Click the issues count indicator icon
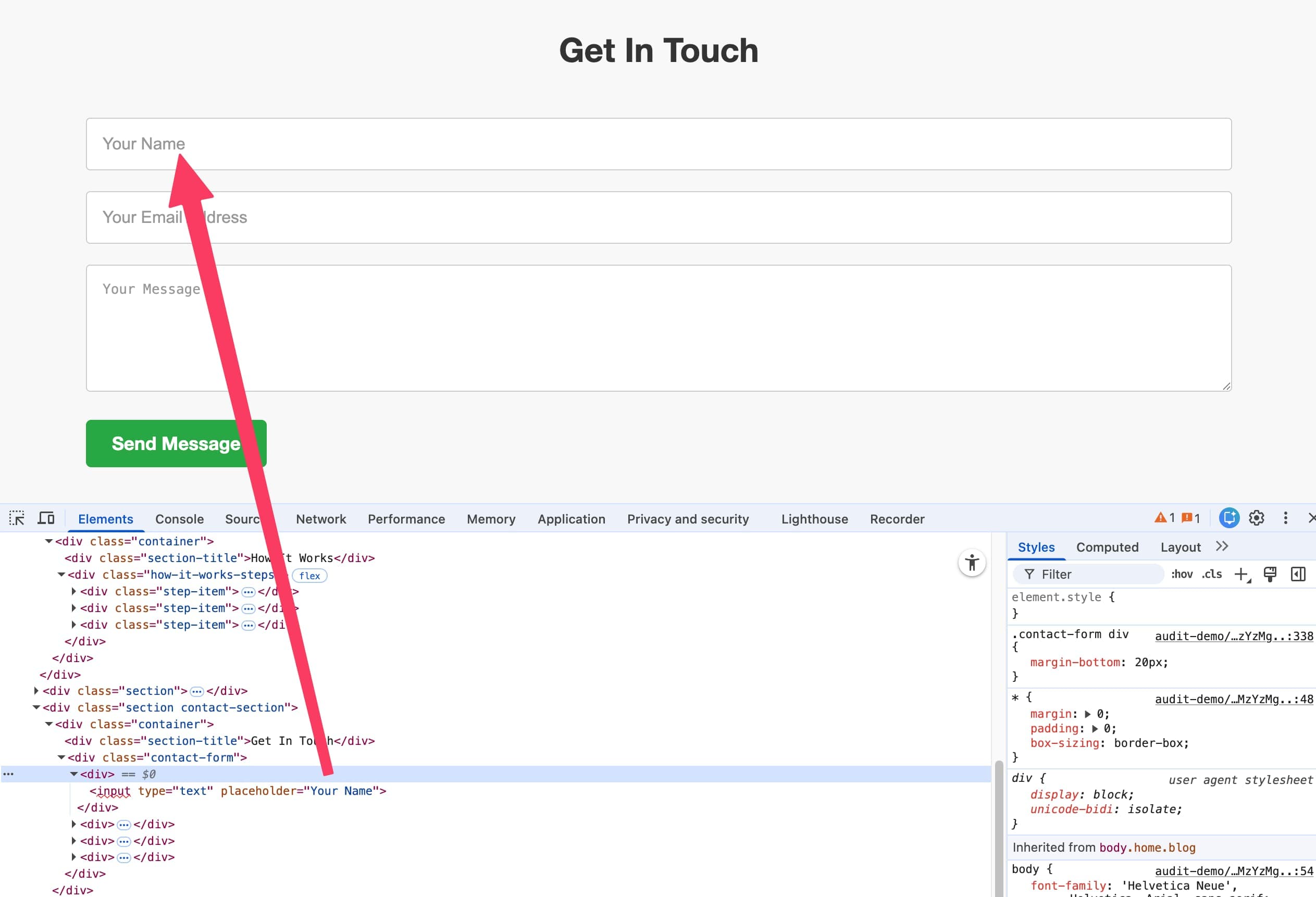Screen dimensions: 1316x897 click(x=1188, y=518)
